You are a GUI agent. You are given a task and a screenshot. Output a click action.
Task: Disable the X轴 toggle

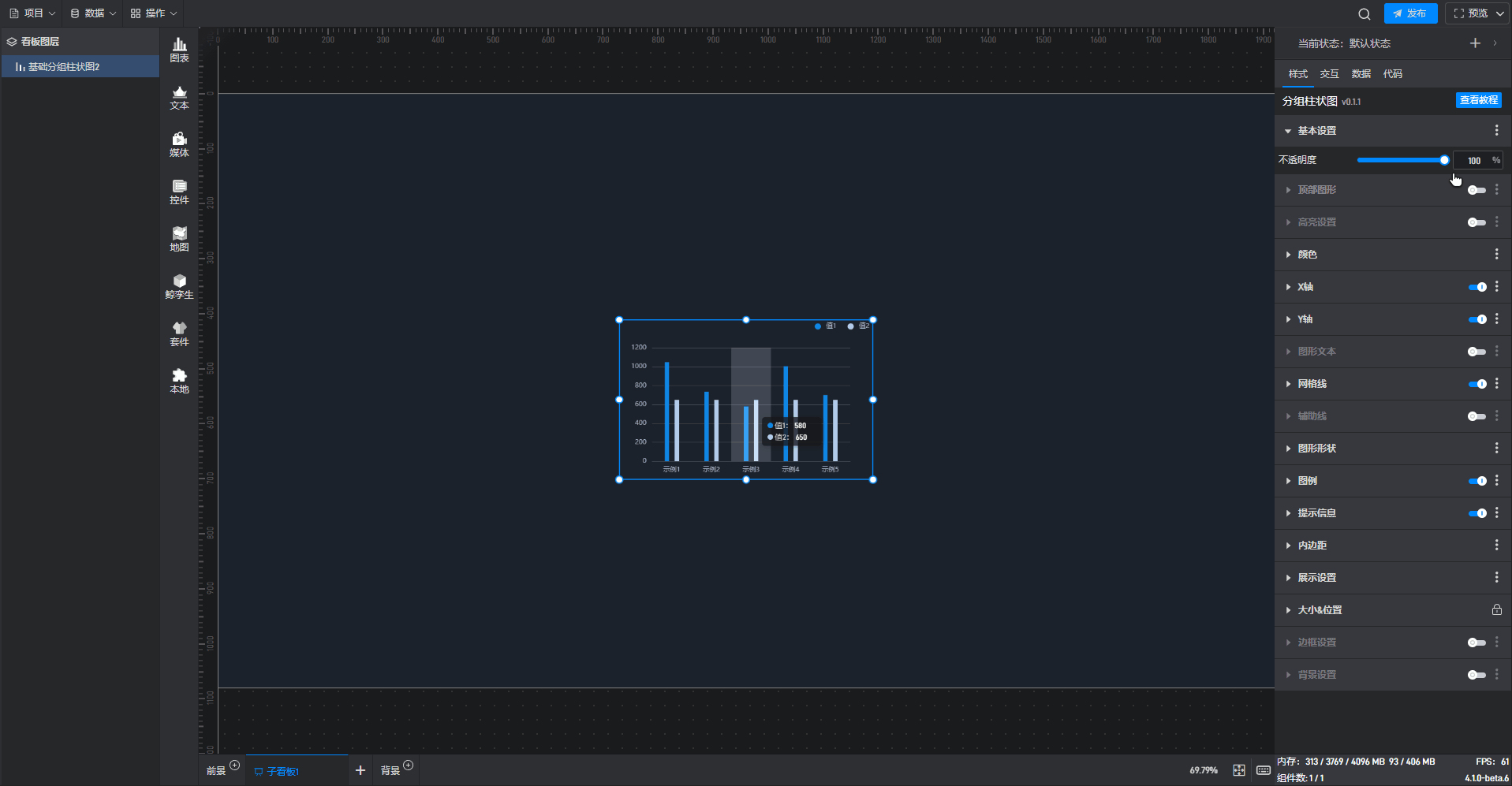coord(1477,287)
